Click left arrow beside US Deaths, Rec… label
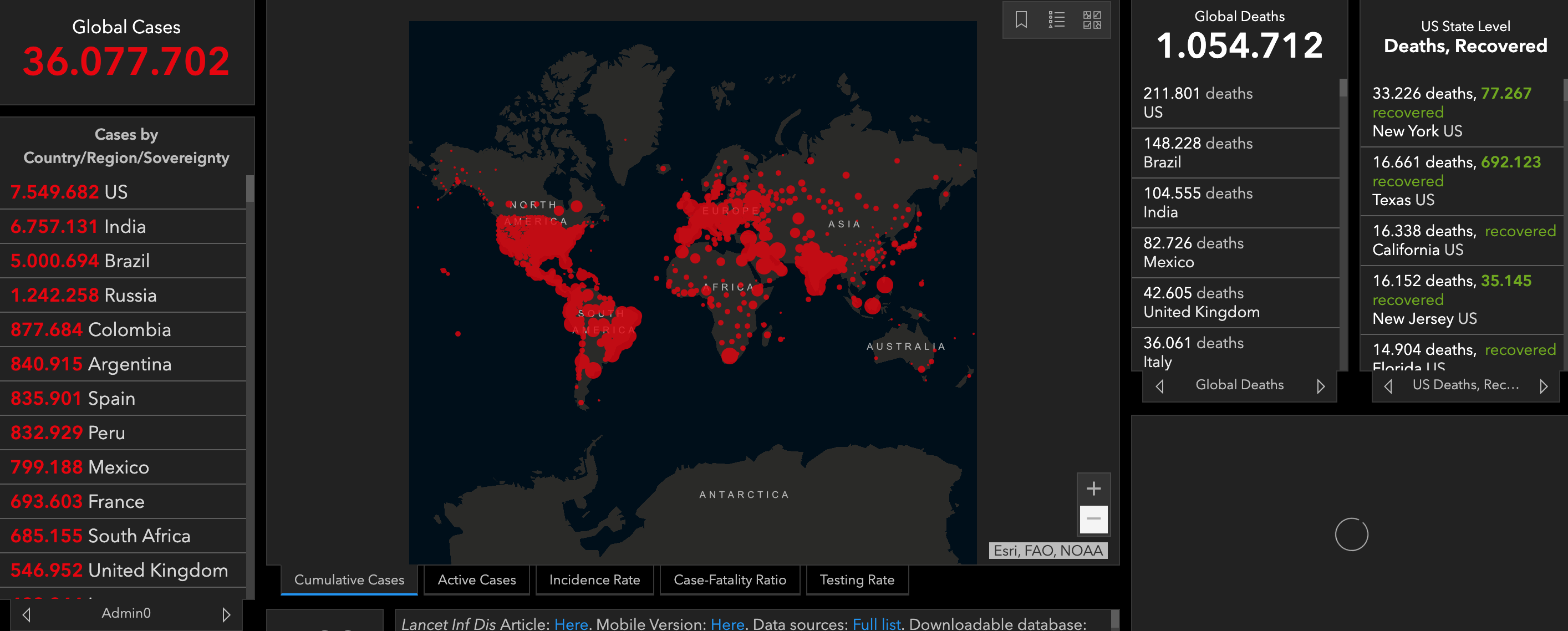 pos(1388,386)
